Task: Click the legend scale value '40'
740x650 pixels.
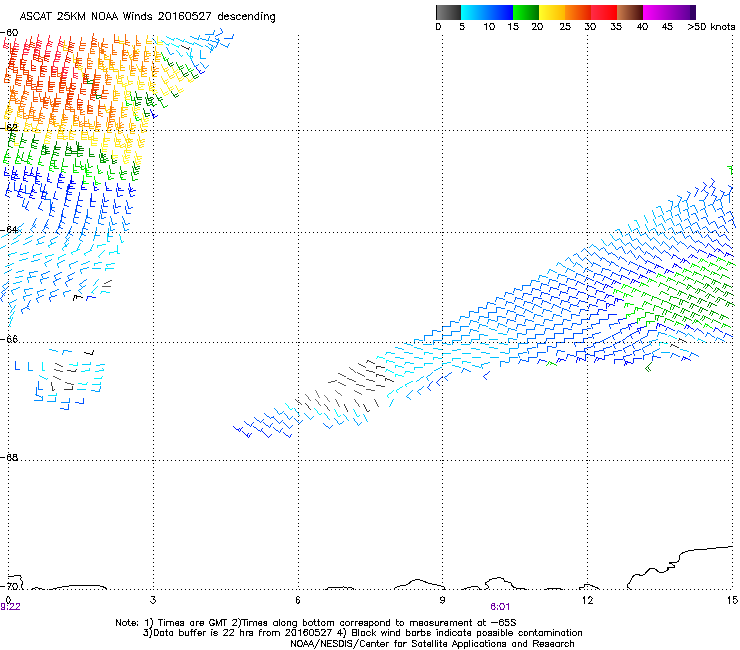Action: click(642, 27)
